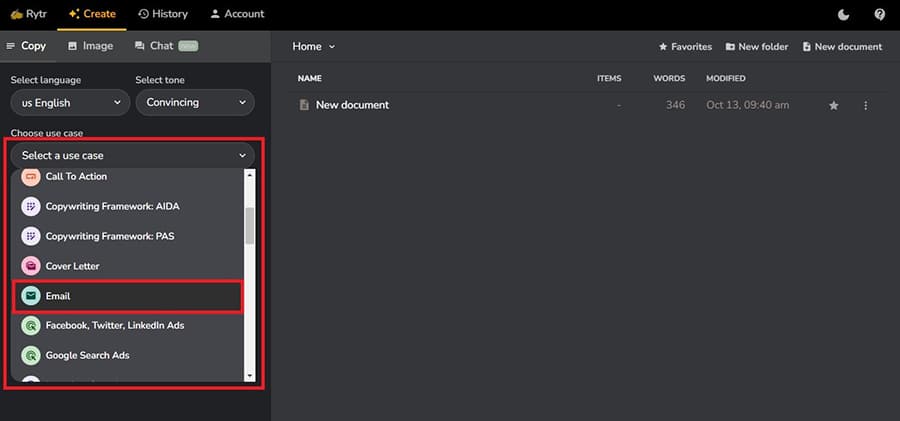Open the Create tab

point(92,14)
